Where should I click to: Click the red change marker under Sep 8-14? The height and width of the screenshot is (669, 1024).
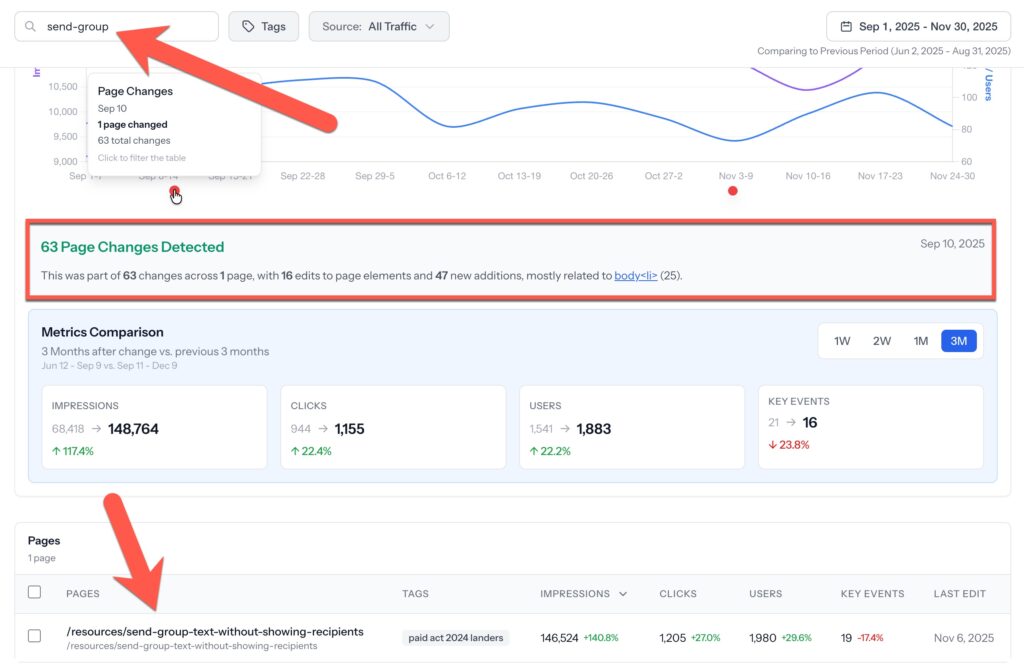click(175, 187)
